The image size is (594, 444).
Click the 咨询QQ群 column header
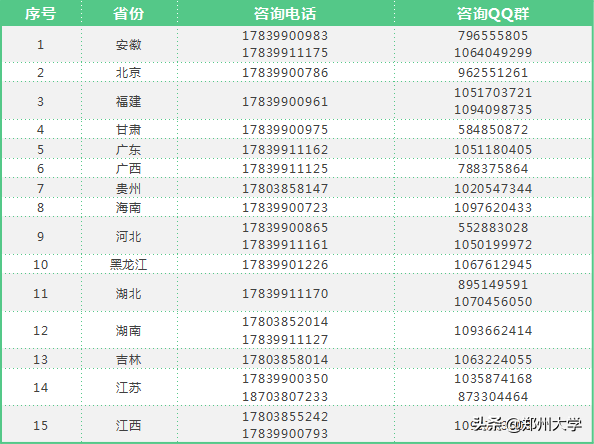tap(493, 14)
